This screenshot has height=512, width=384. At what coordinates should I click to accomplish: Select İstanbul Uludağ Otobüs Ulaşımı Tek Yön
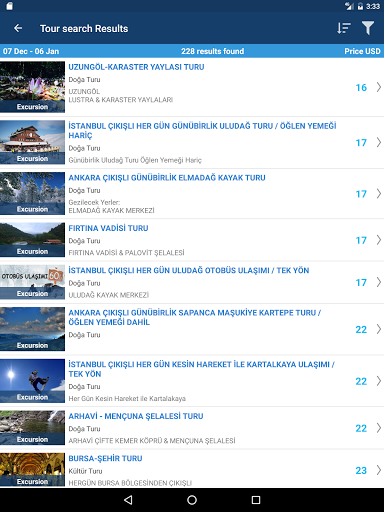[x=189, y=270]
